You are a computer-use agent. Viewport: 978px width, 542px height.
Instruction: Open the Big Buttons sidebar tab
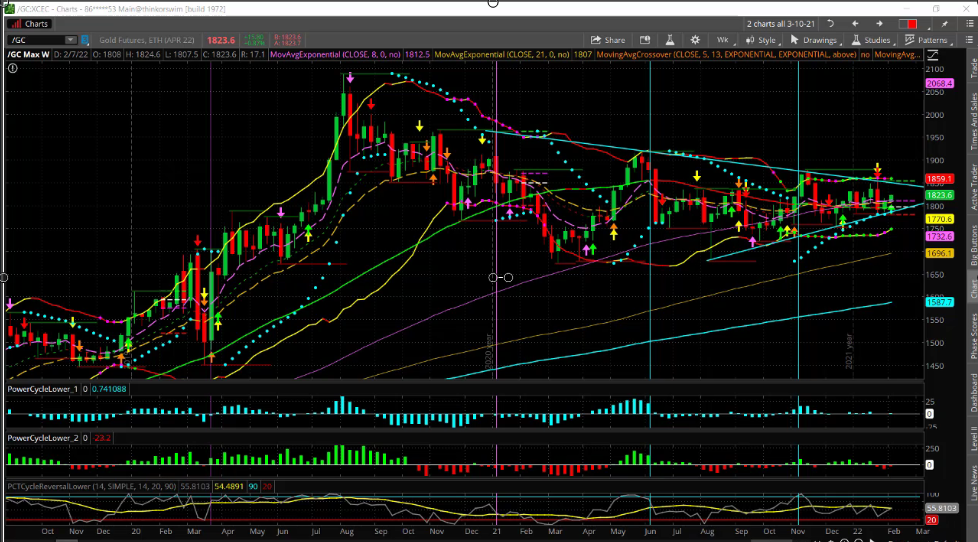(x=972, y=245)
